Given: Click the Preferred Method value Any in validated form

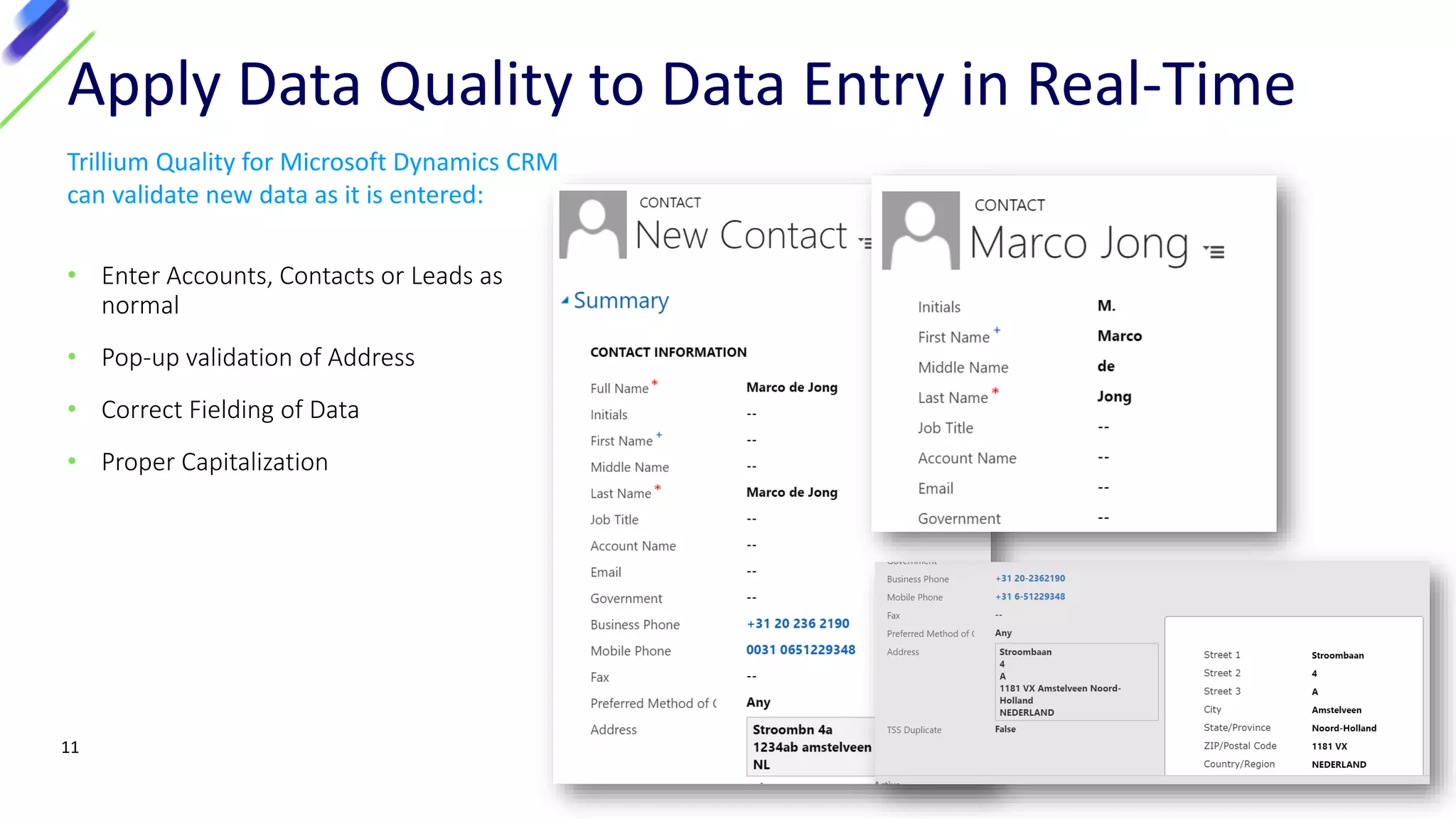Looking at the screenshot, I should 1003,633.
